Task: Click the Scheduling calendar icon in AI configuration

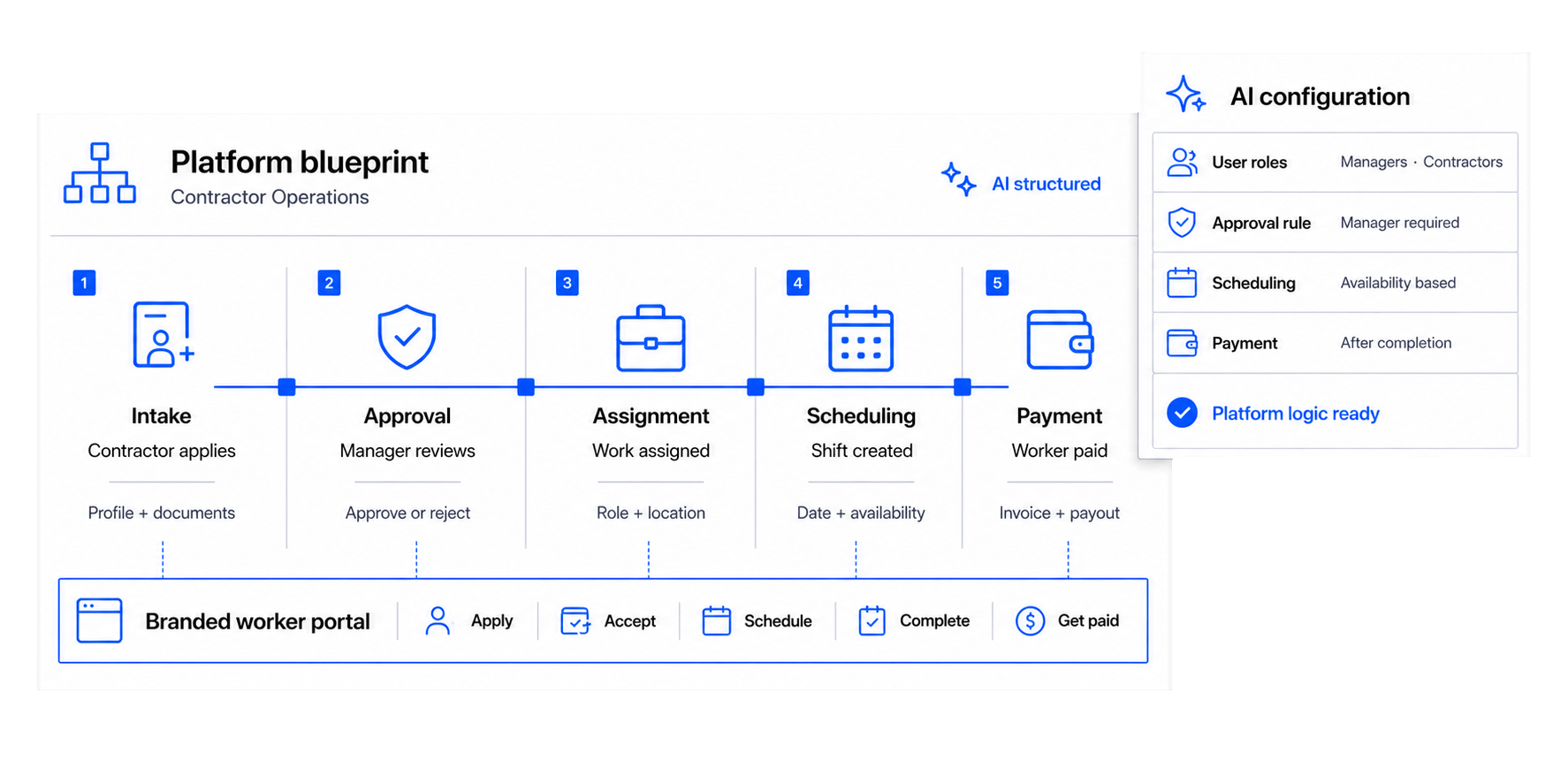Action: pos(1182,283)
